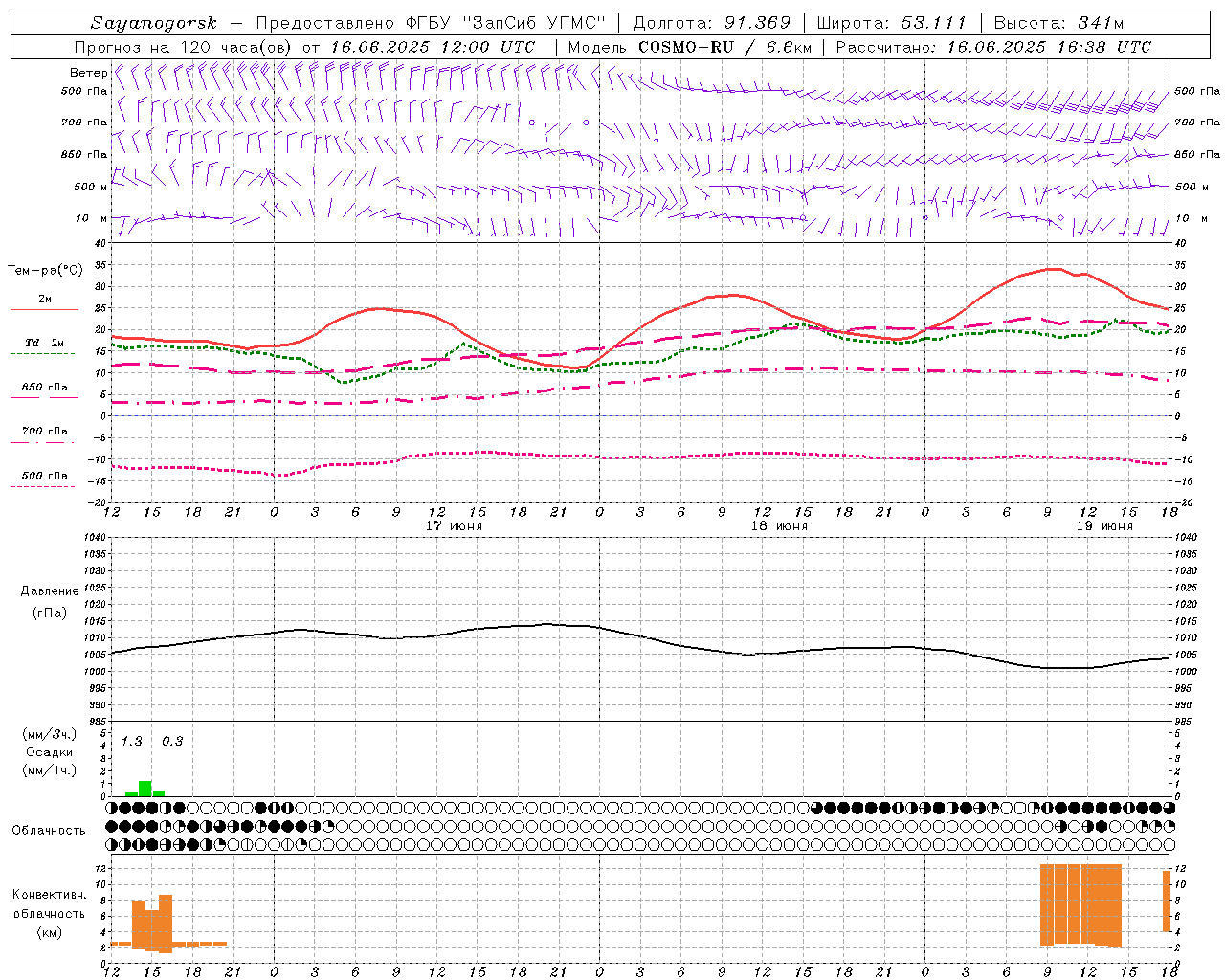The image size is (1225, 980).
Task: Click the "Td 2м" dew point legend entry
Action: [44, 343]
